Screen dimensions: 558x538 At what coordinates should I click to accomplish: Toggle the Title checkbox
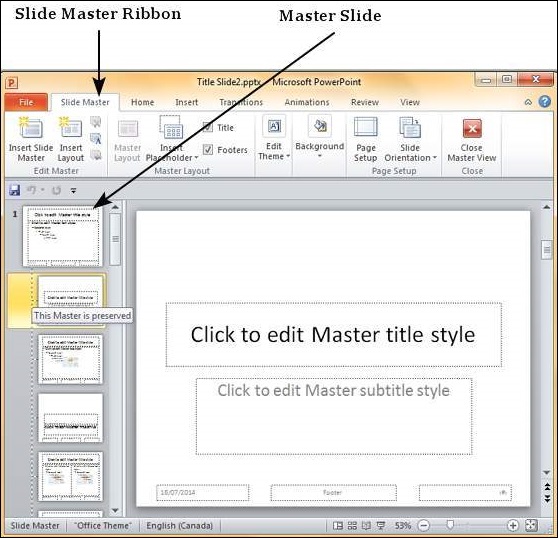(207, 127)
